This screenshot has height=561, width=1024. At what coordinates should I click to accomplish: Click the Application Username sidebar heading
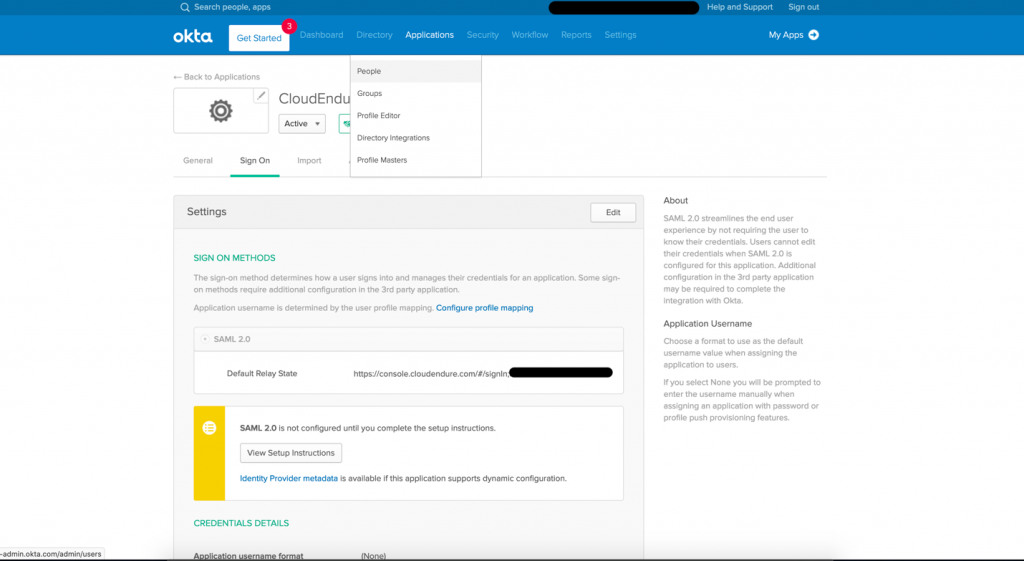coord(707,323)
